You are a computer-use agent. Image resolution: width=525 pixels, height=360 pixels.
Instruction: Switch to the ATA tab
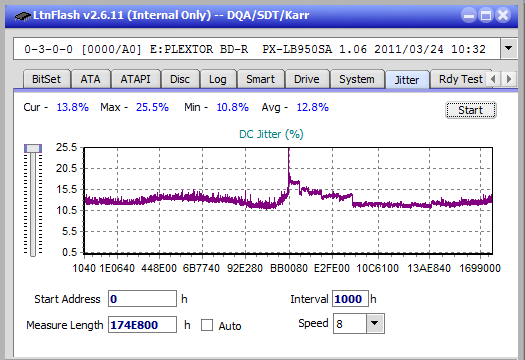tap(90, 79)
